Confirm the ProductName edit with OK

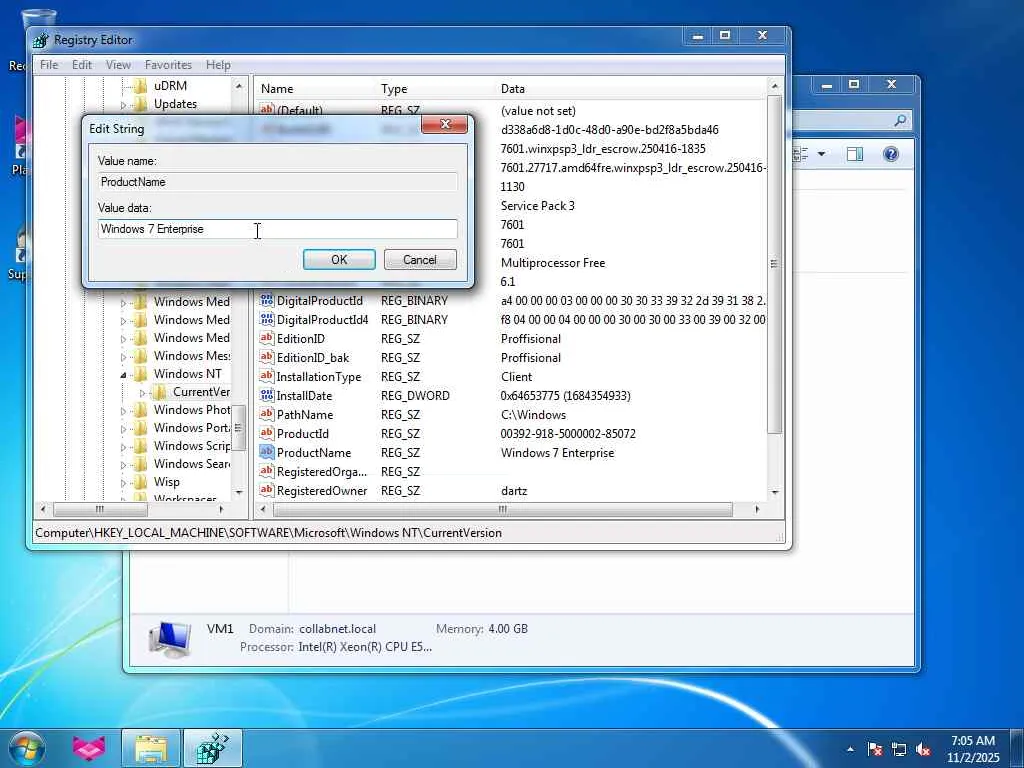(x=339, y=259)
